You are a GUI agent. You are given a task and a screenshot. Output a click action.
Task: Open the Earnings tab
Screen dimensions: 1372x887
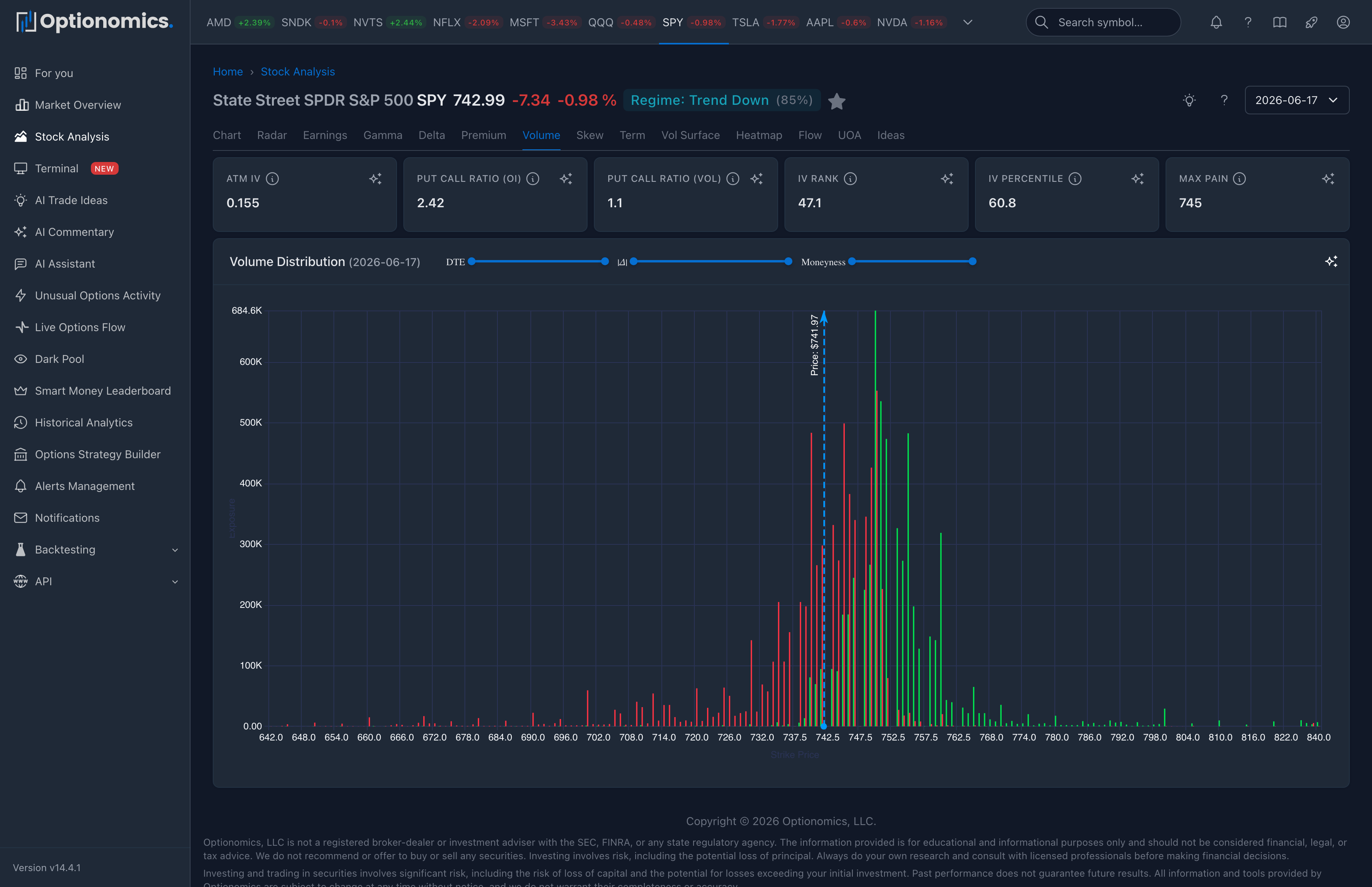click(325, 135)
